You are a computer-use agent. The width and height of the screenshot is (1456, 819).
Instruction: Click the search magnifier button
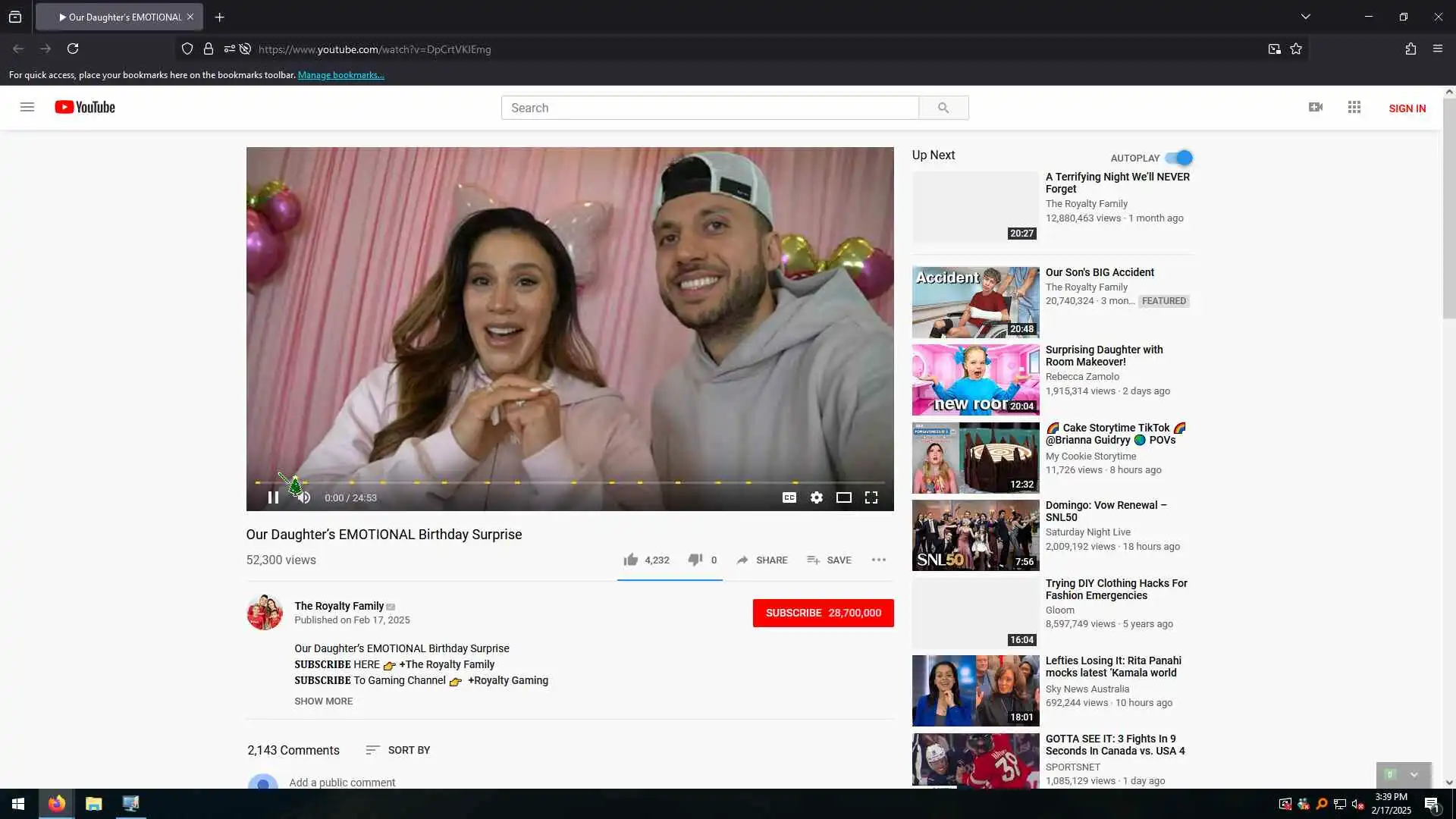[x=943, y=108]
